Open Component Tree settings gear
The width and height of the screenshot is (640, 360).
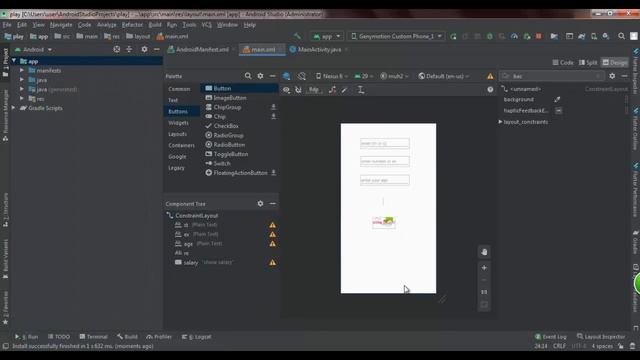pyautogui.click(x=260, y=203)
